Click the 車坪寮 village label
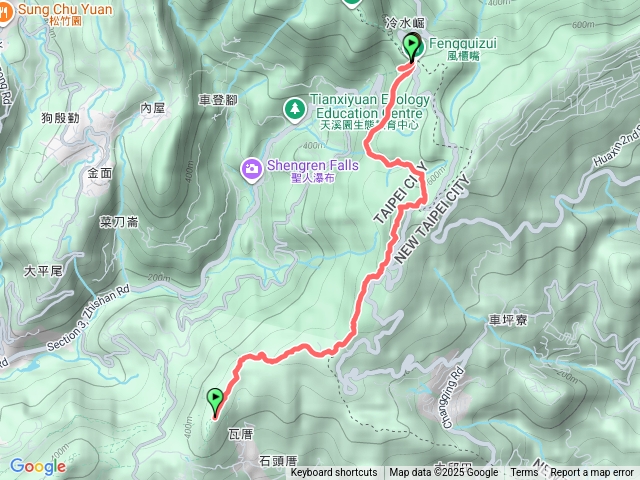Screen dimensions: 640x480 [x=508, y=320]
